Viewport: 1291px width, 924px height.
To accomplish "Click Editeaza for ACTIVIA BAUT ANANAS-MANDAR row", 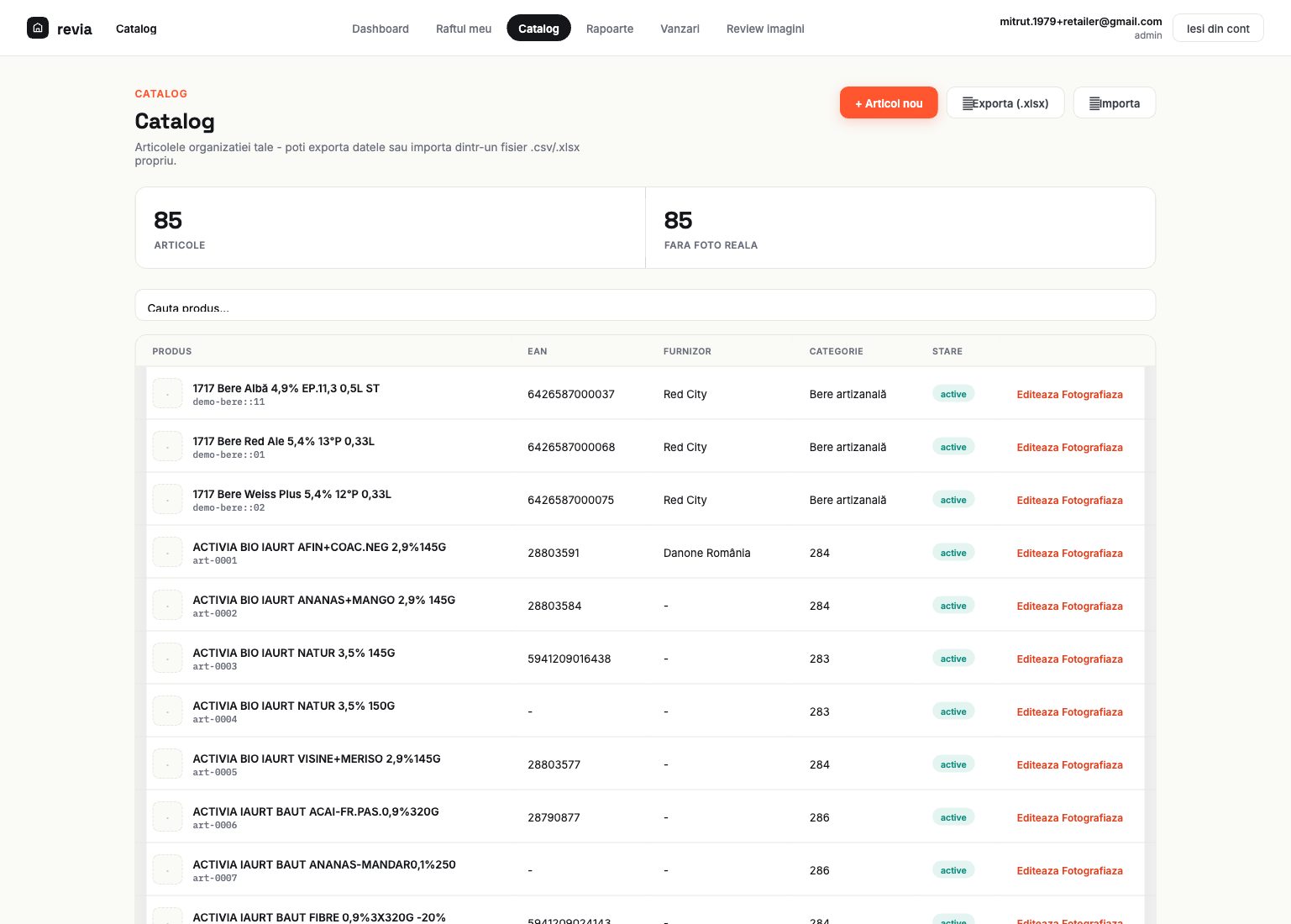I will [x=1037, y=870].
